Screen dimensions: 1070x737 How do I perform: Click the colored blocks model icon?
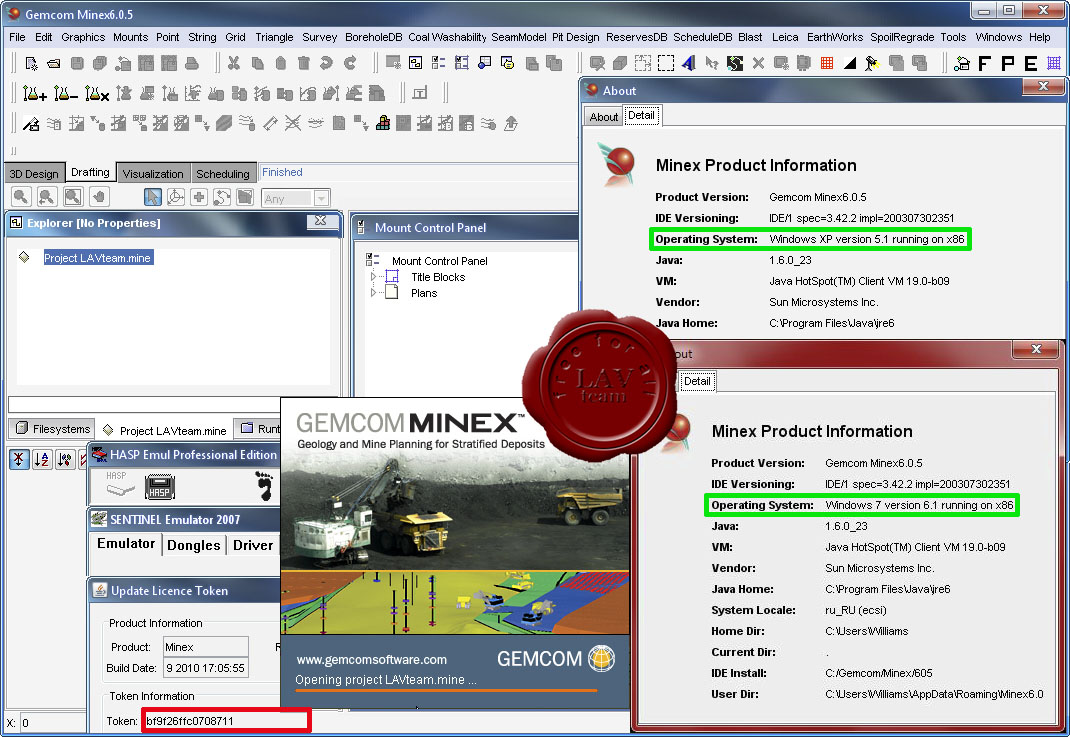[383, 123]
